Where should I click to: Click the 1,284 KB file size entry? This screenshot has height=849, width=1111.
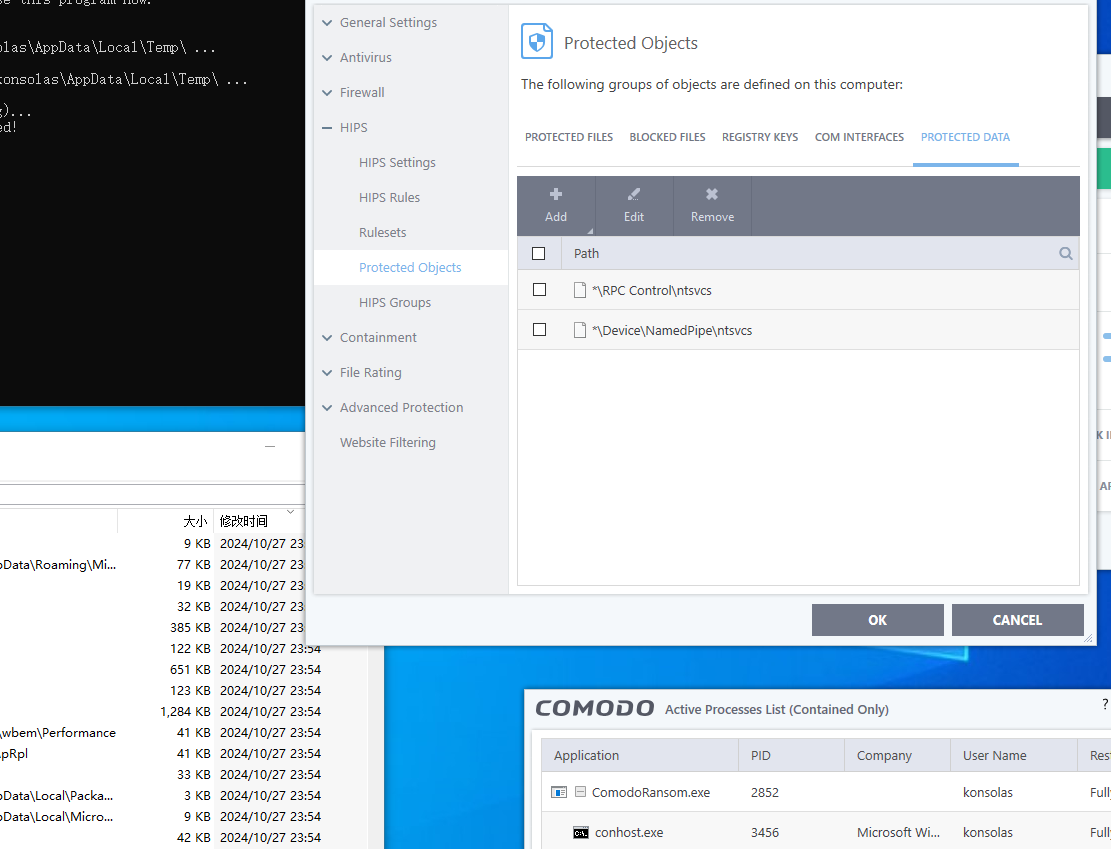tap(185, 712)
